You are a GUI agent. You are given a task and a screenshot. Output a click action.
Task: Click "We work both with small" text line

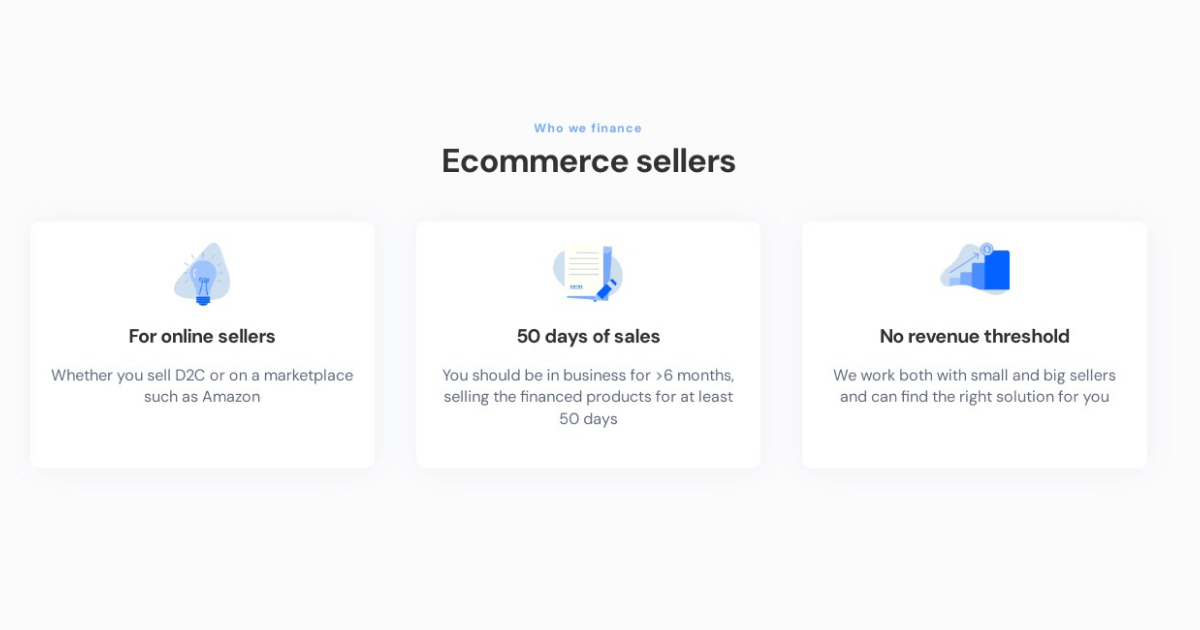pos(975,375)
